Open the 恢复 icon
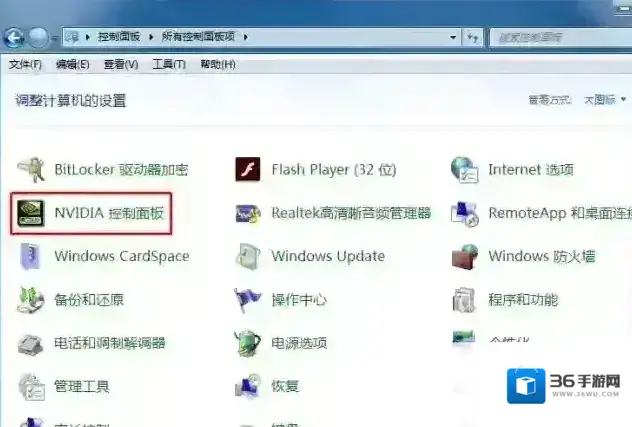Image resolution: width=632 pixels, height=427 pixels. (x=248, y=386)
